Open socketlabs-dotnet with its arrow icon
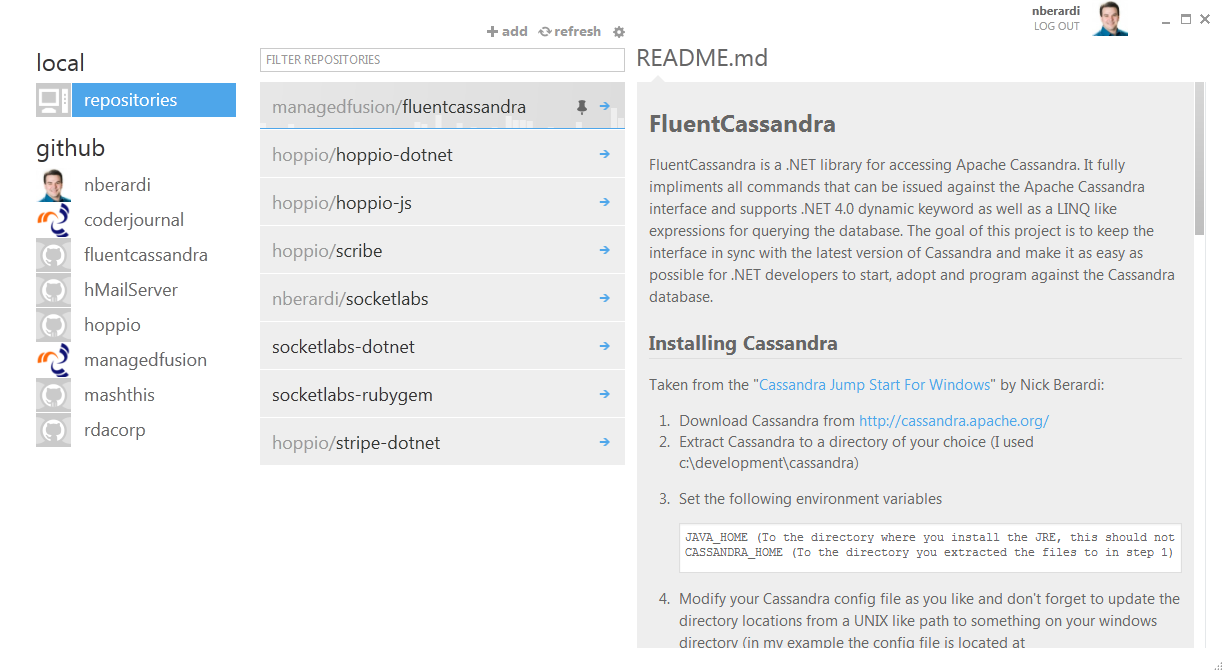 click(605, 346)
